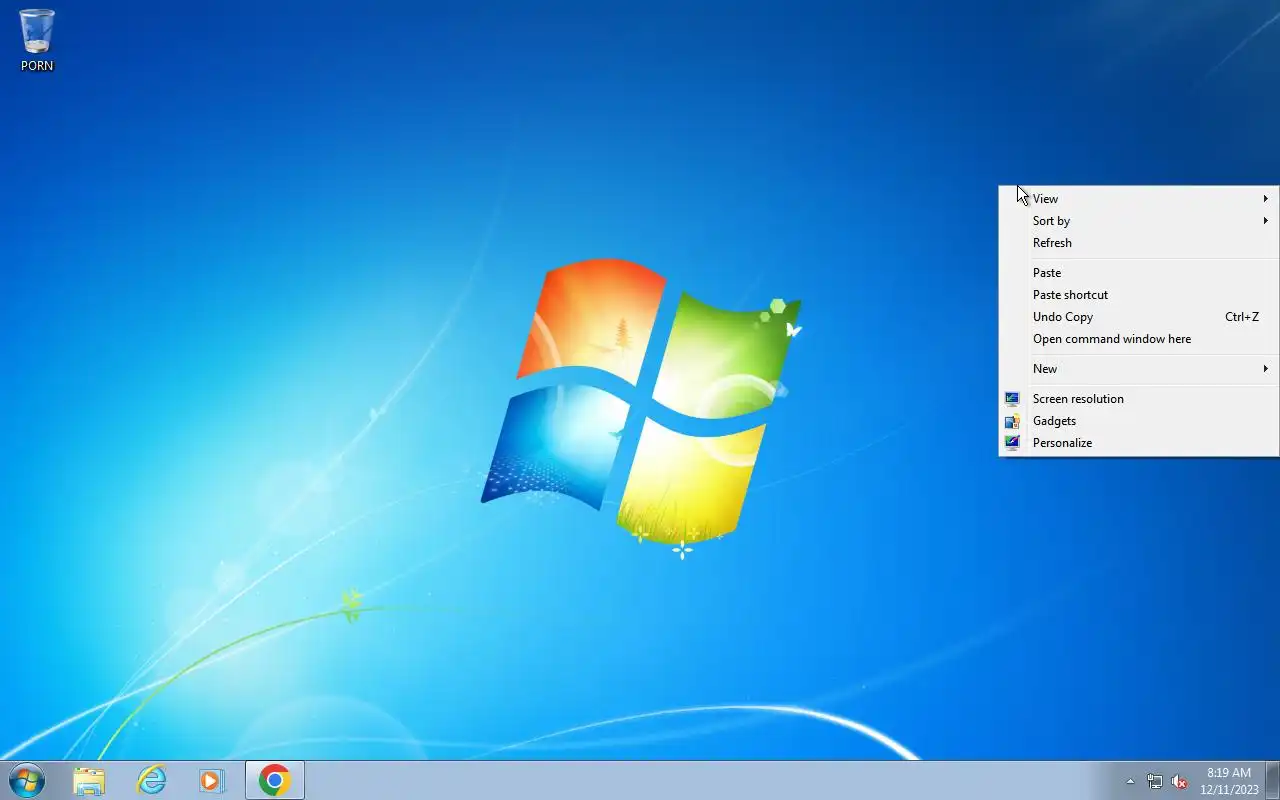Switch to Google Chrome in the taskbar
Image resolution: width=1280 pixels, height=800 pixels.
pos(275,780)
